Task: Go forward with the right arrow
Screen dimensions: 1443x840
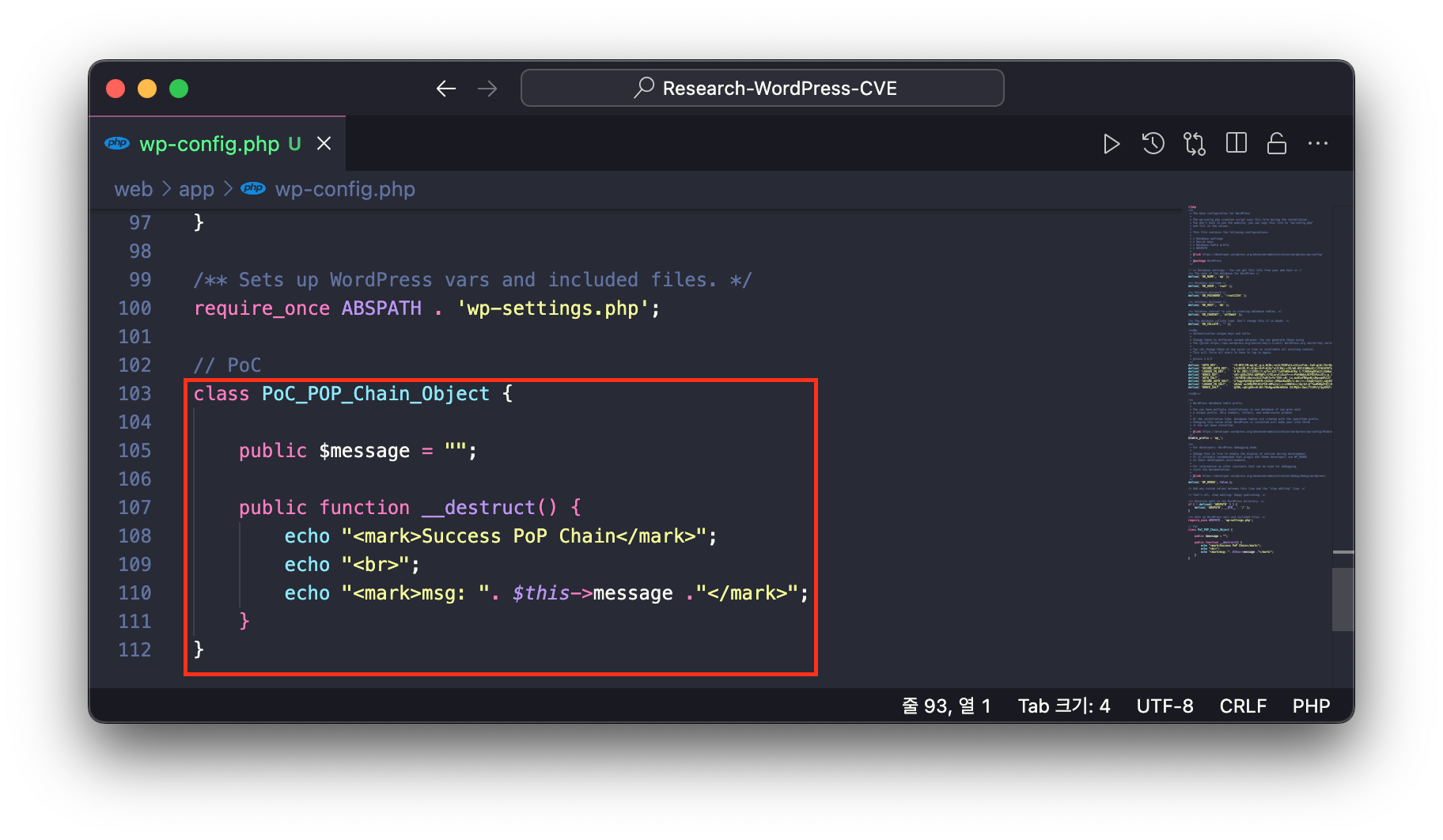Action: click(x=487, y=89)
